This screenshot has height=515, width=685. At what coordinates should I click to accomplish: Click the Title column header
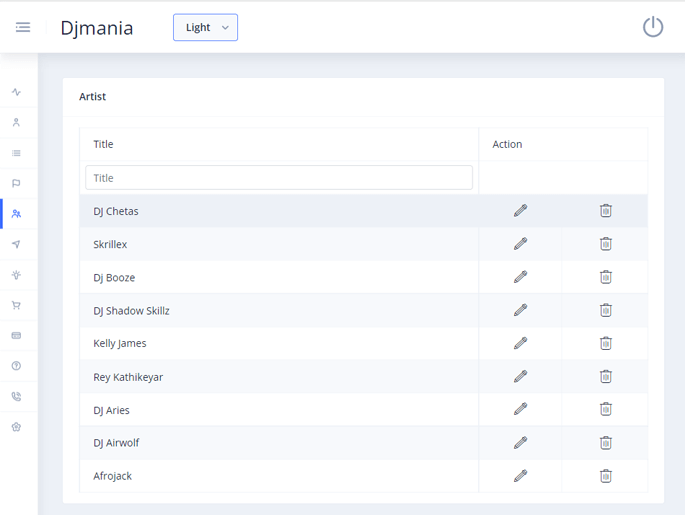tap(104, 144)
